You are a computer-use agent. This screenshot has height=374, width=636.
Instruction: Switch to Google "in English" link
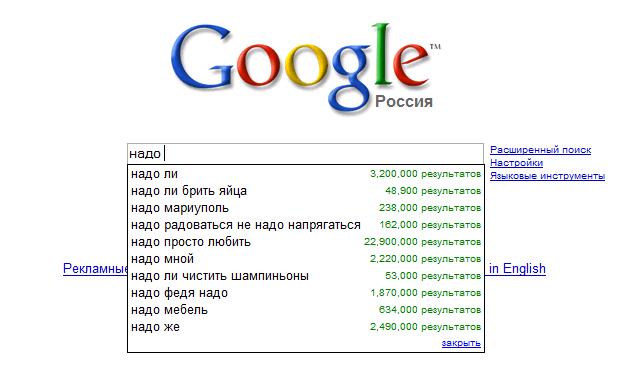[517, 269]
